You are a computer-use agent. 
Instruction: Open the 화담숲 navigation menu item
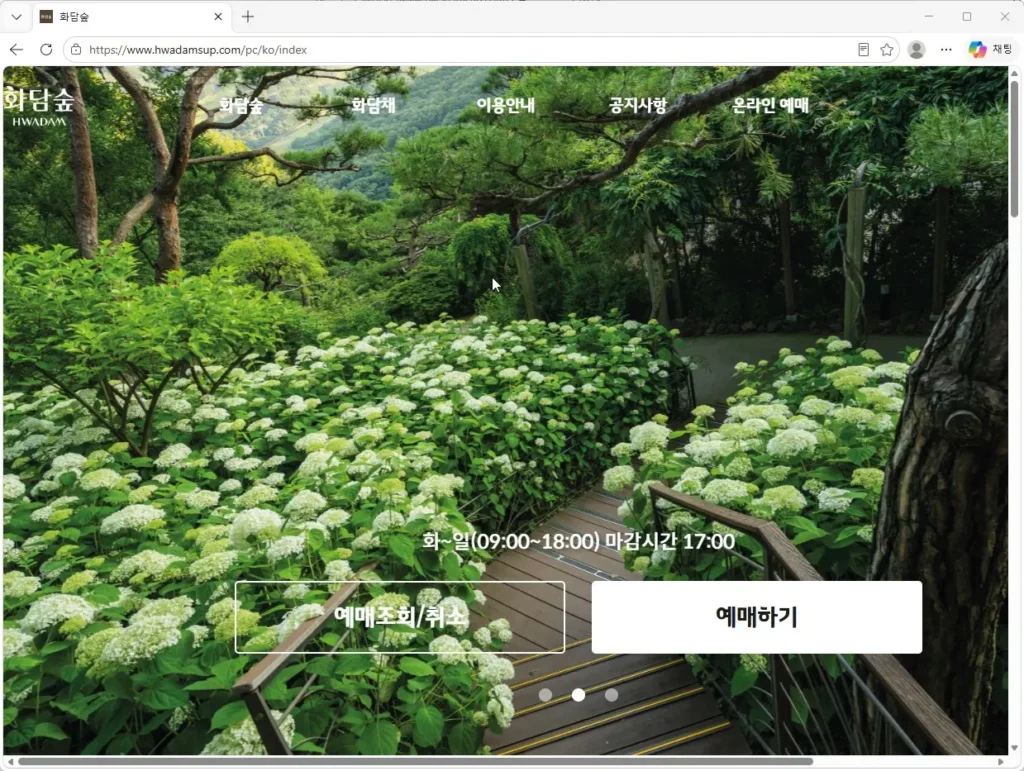(240, 105)
